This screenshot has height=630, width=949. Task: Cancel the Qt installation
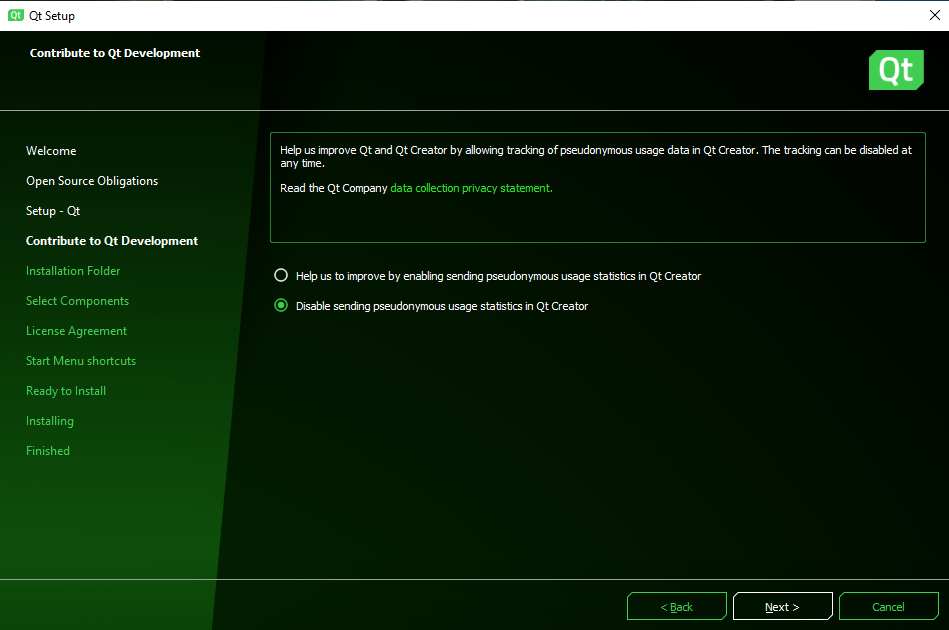click(x=888, y=607)
